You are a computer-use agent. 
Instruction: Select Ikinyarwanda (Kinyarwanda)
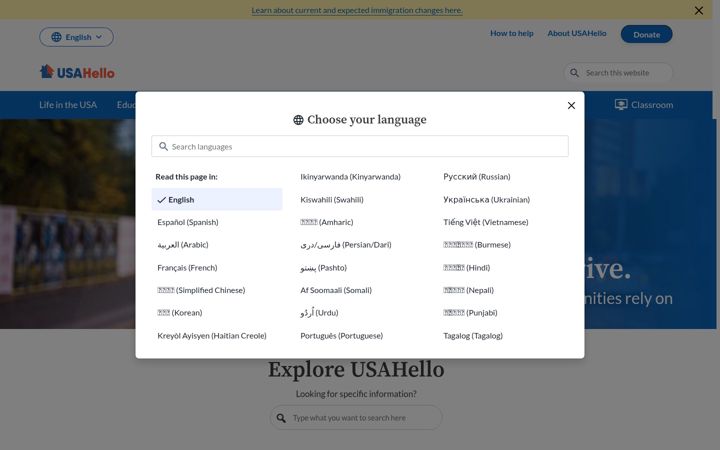tap(350, 177)
